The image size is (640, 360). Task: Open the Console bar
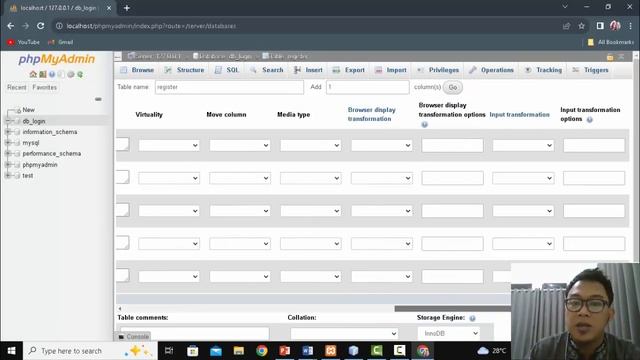(x=133, y=337)
